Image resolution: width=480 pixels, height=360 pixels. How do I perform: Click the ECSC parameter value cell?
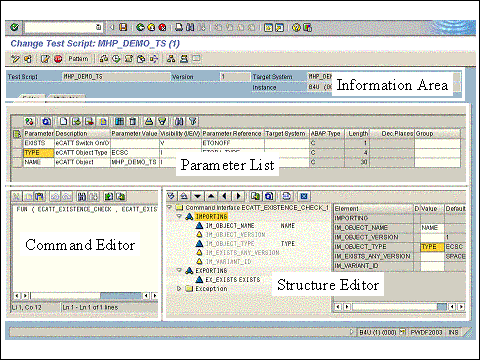(x=135, y=153)
